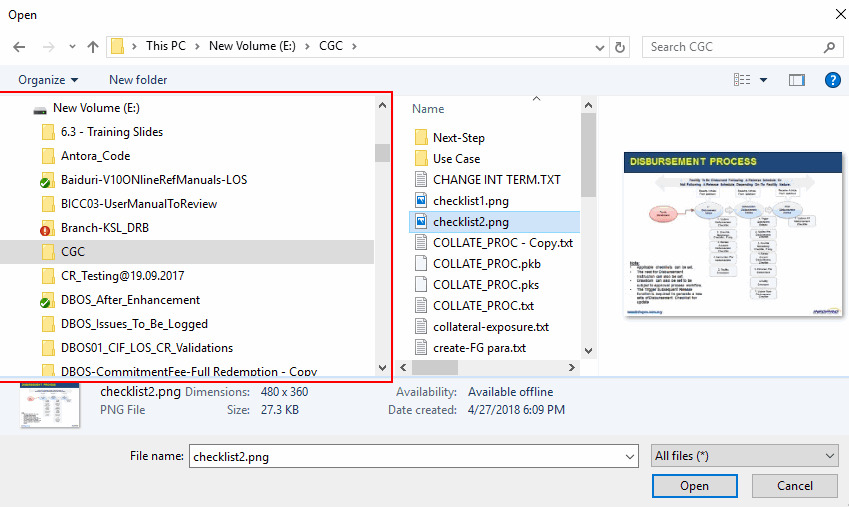Refresh the CGC folder view
Screen dimensions: 849x507
point(619,47)
